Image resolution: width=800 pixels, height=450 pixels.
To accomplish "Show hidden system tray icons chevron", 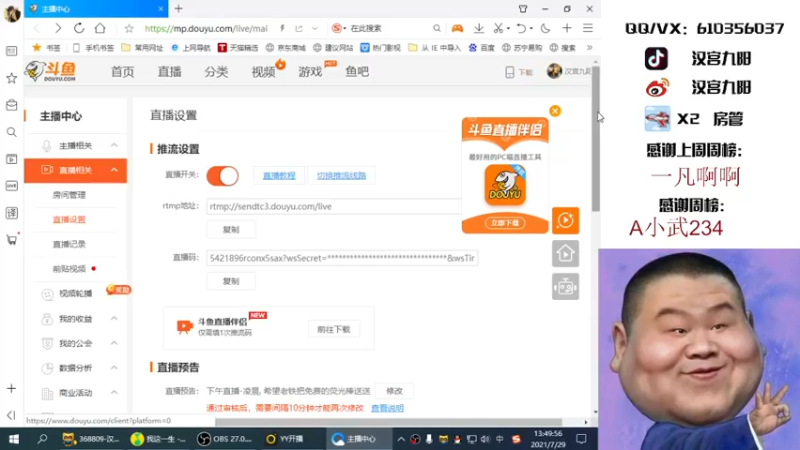I will tap(401, 439).
